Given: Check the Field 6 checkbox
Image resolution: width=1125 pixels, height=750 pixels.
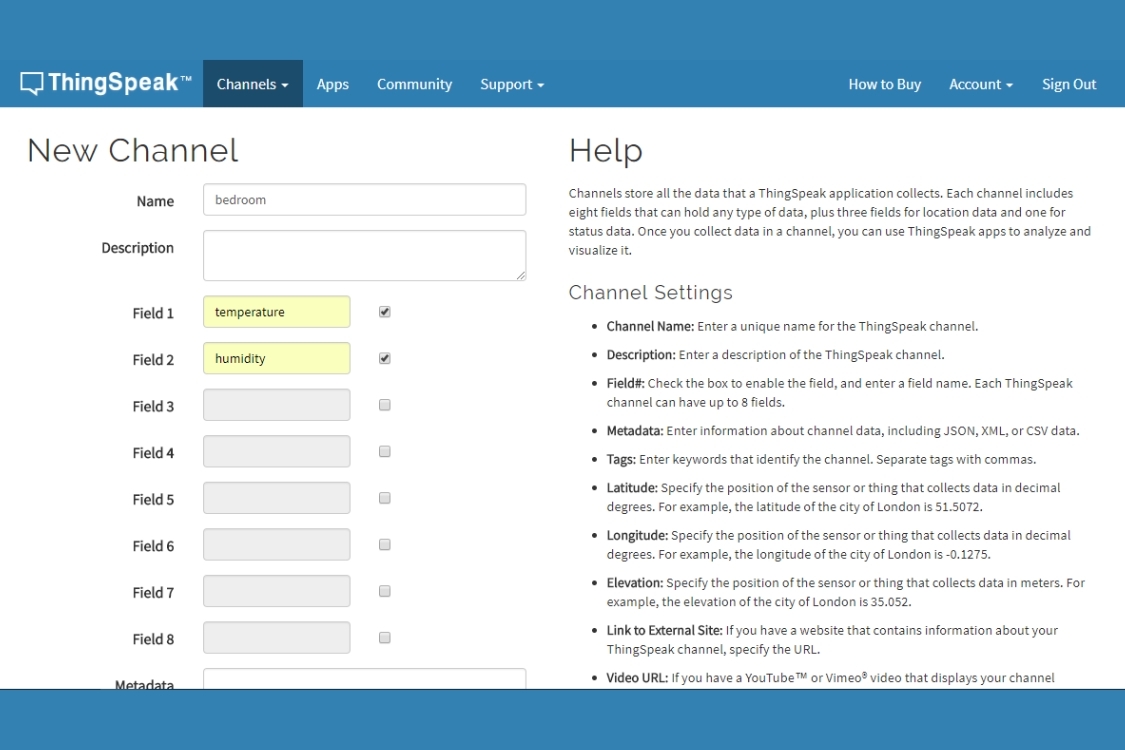Looking at the screenshot, I should click(x=385, y=545).
